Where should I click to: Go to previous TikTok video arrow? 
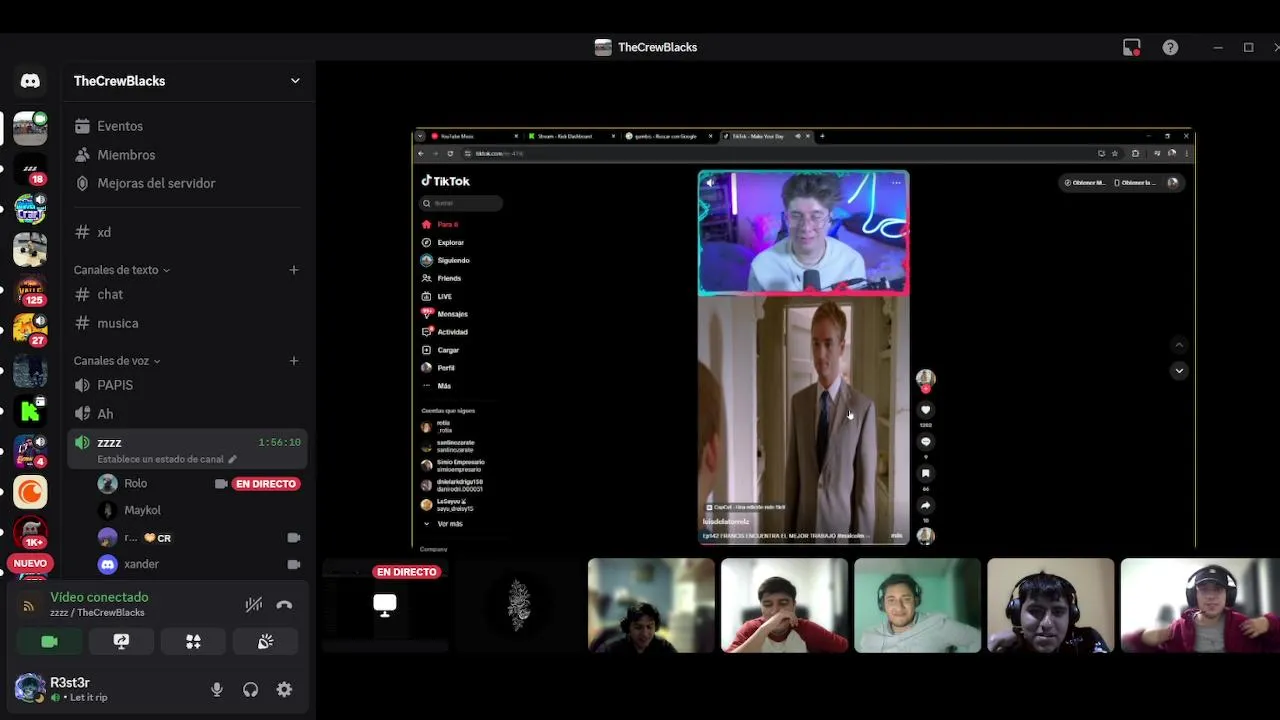[x=1179, y=345]
